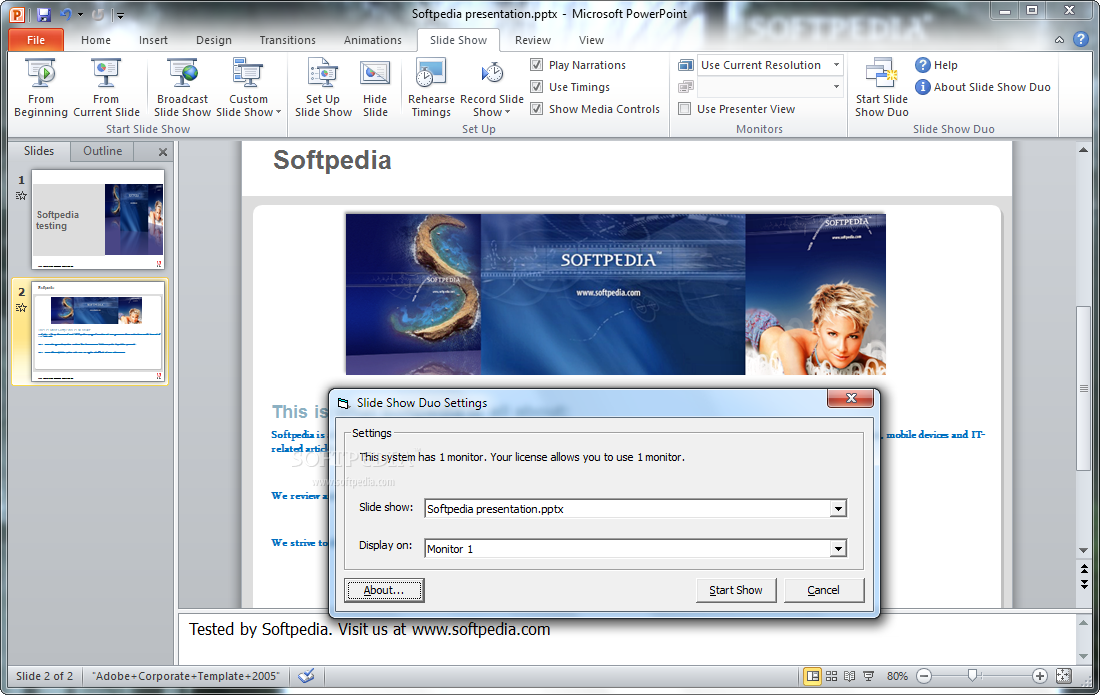Switch to the Design tab

(214, 40)
